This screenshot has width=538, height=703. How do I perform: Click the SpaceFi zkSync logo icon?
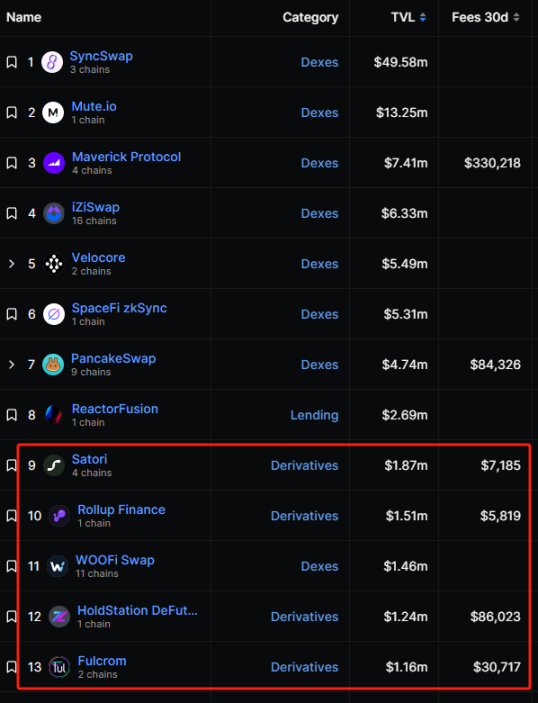[x=54, y=314]
